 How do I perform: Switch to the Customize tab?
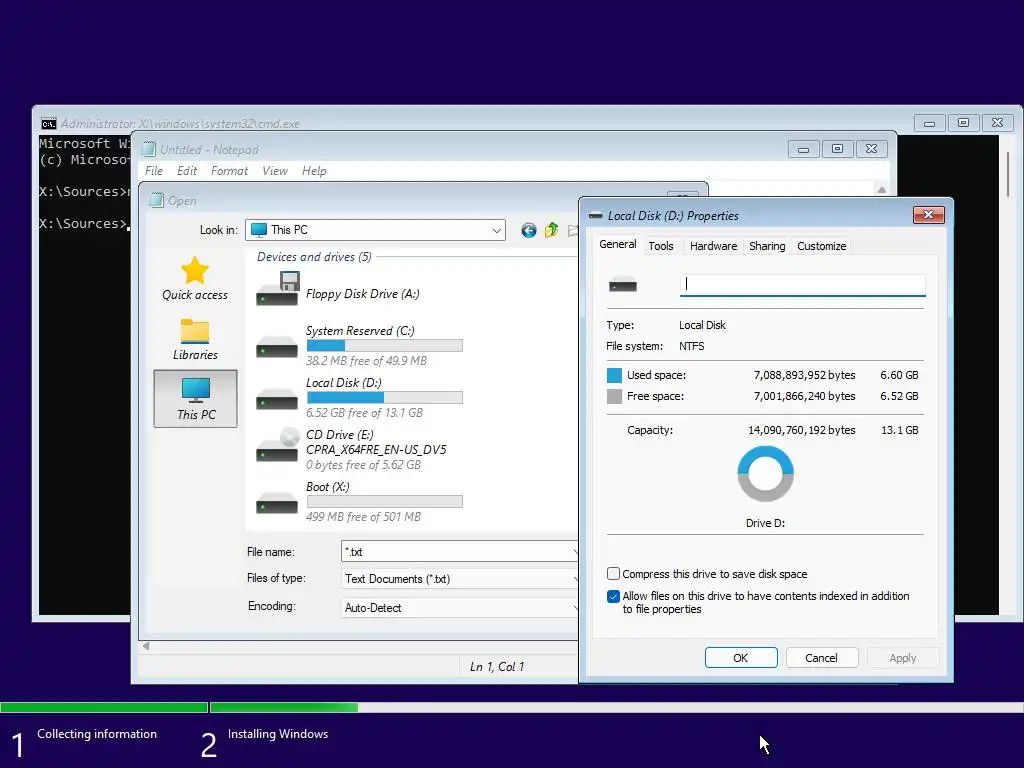click(822, 246)
